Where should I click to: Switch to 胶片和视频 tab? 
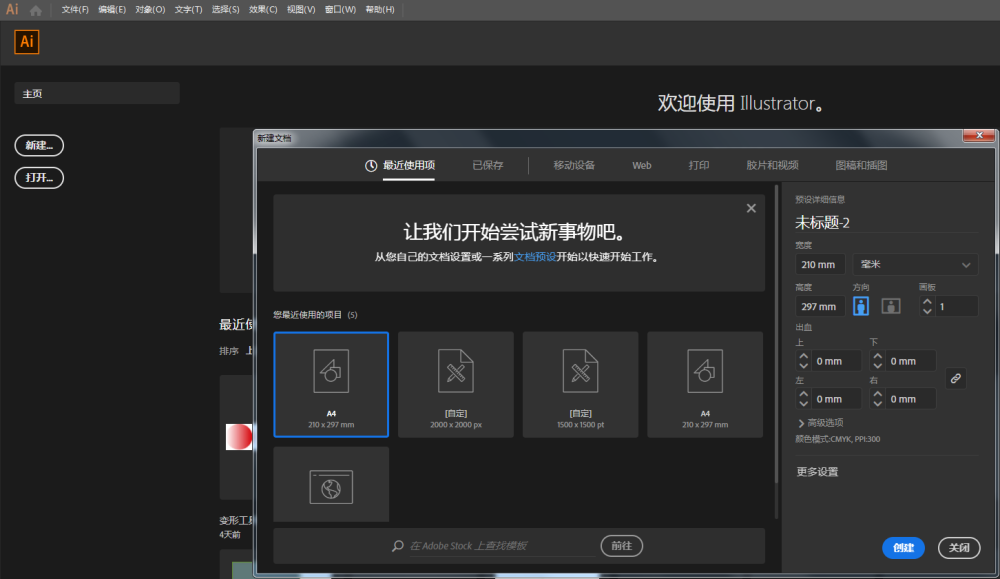[772, 166]
